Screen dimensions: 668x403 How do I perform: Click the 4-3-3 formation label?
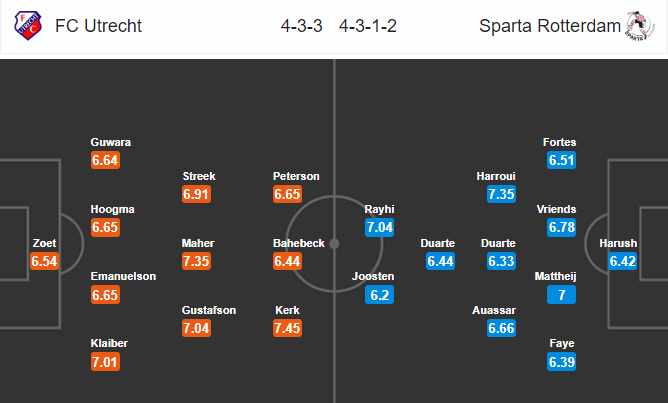[x=302, y=26]
